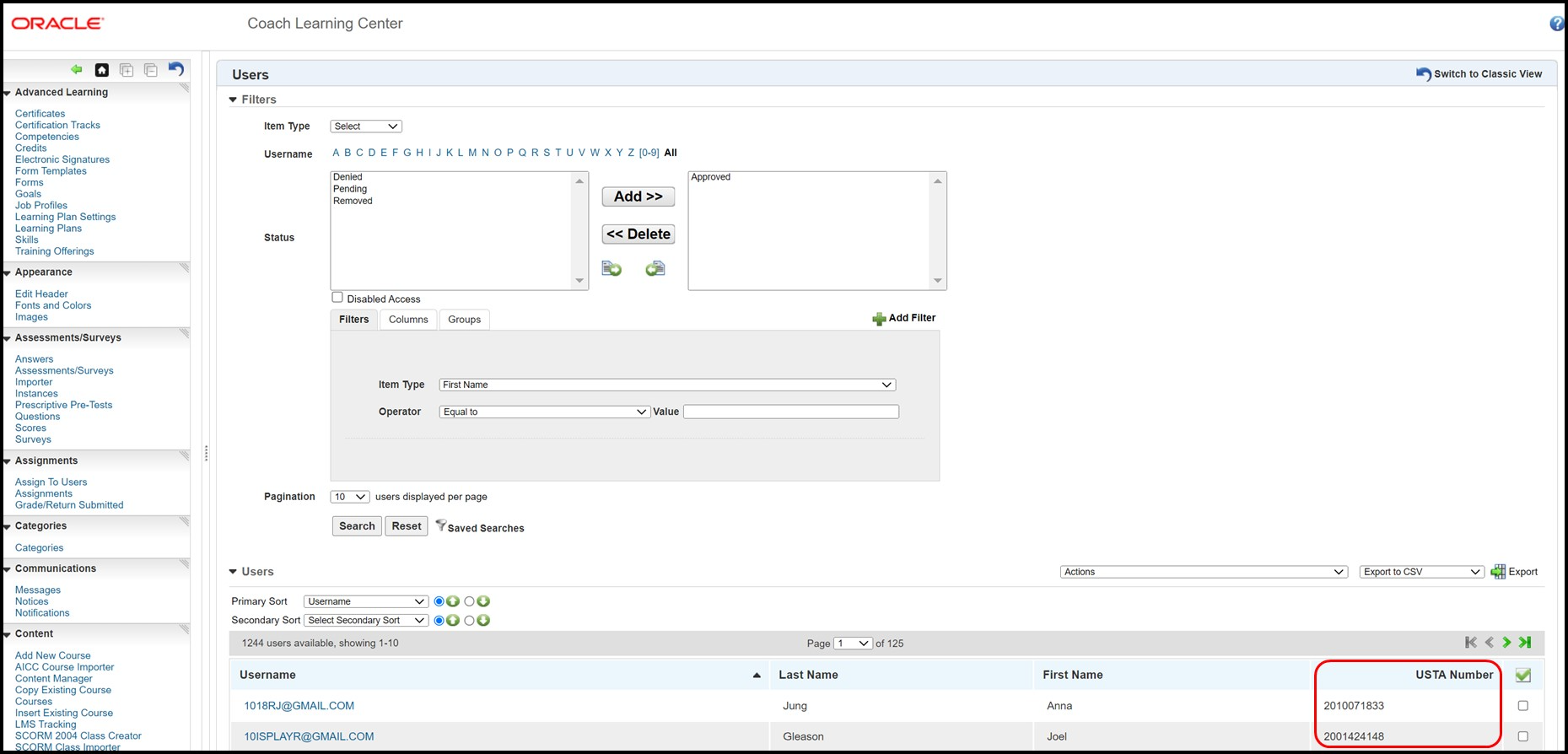Collapse the Users results section
The height and width of the screenshot is (754, 1568).
pyautogui.click(x=234, y=572)
